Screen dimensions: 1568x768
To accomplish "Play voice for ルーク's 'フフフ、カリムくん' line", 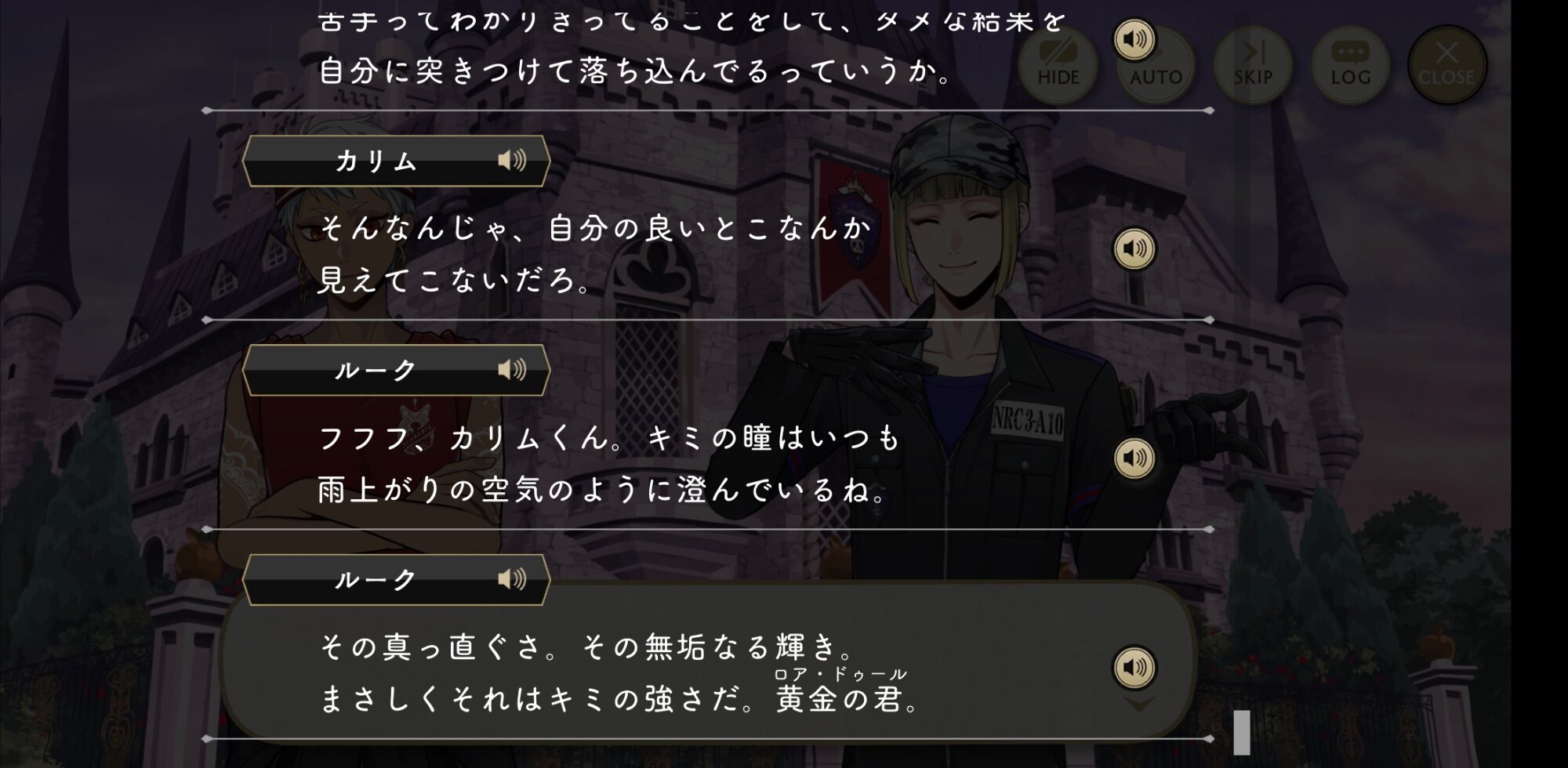I will pyautogui.click(x=1134, y=458).
